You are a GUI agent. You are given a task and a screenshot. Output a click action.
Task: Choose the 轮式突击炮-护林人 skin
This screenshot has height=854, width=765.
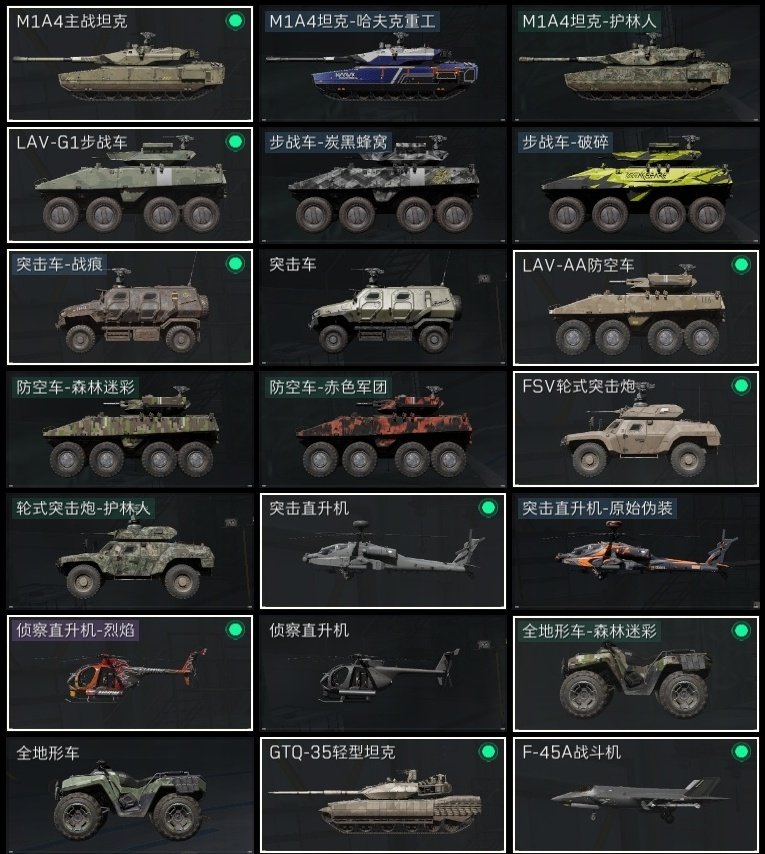click(x=130, y=551)
